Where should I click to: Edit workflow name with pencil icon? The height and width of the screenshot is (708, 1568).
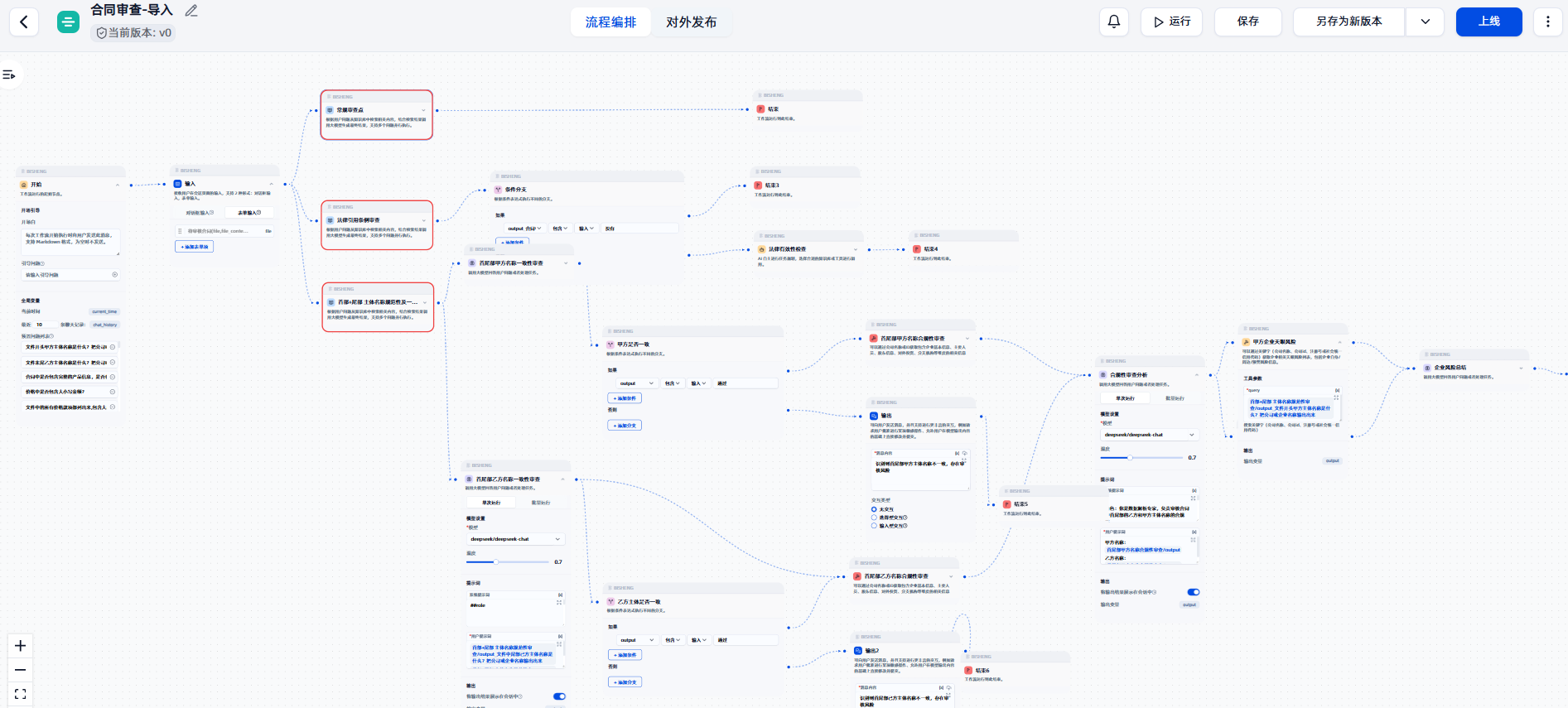[191, 11]
